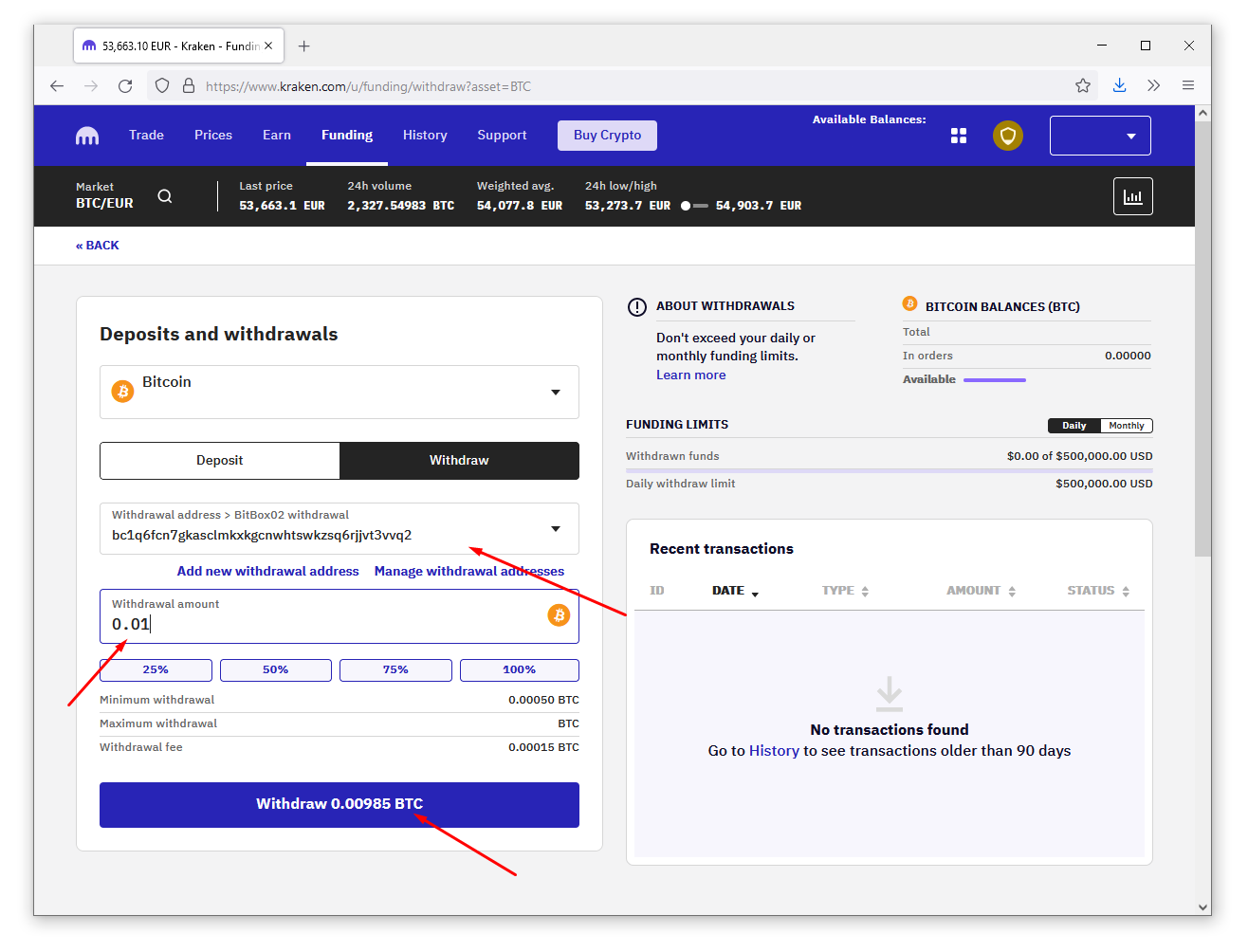The width and height of the screenshot is (1248, 952).
Task: Set amount to 25%
Action: 156,670
